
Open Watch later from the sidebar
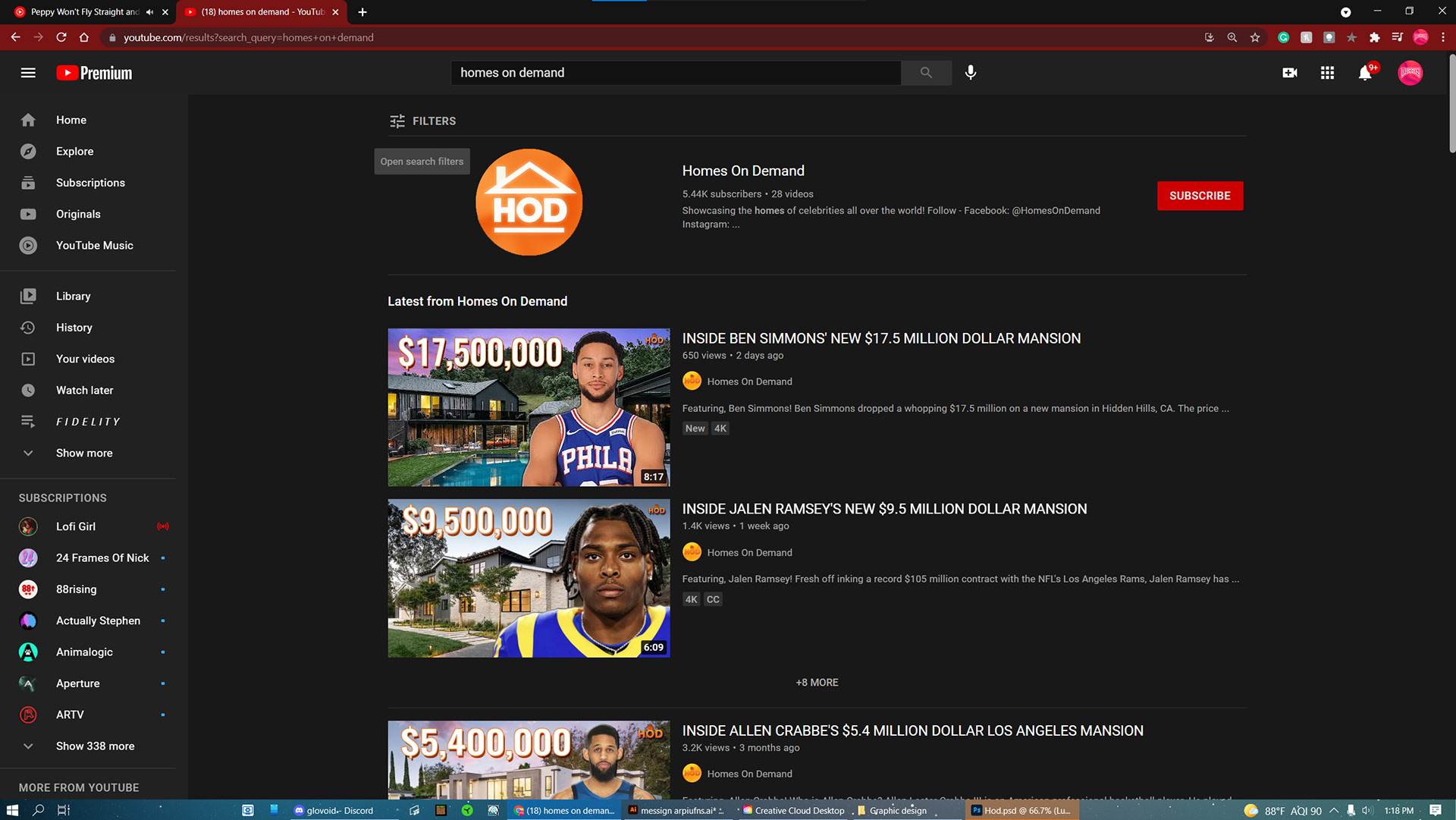pos(84,391)
